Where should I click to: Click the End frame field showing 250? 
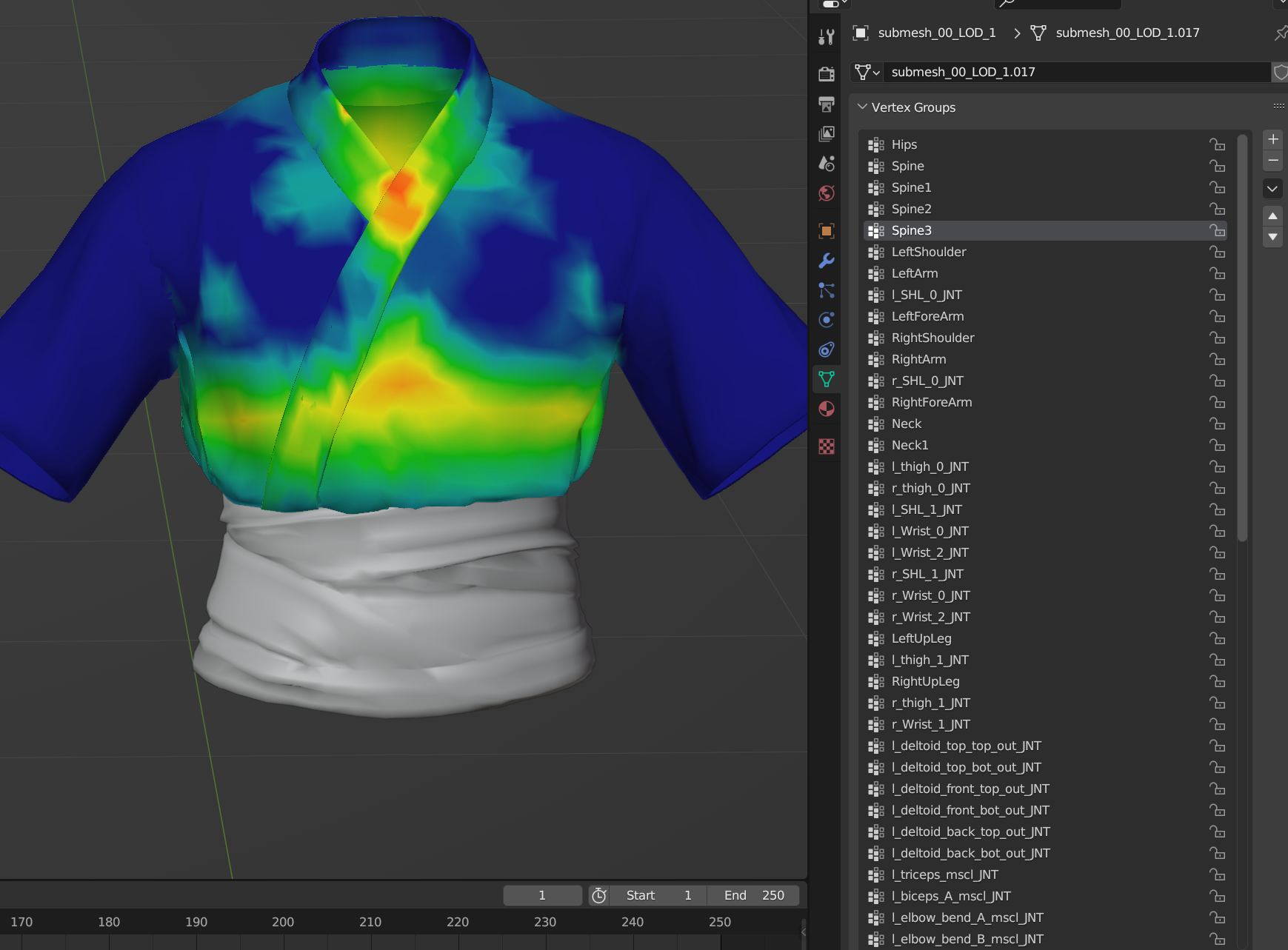pos(753,895)
